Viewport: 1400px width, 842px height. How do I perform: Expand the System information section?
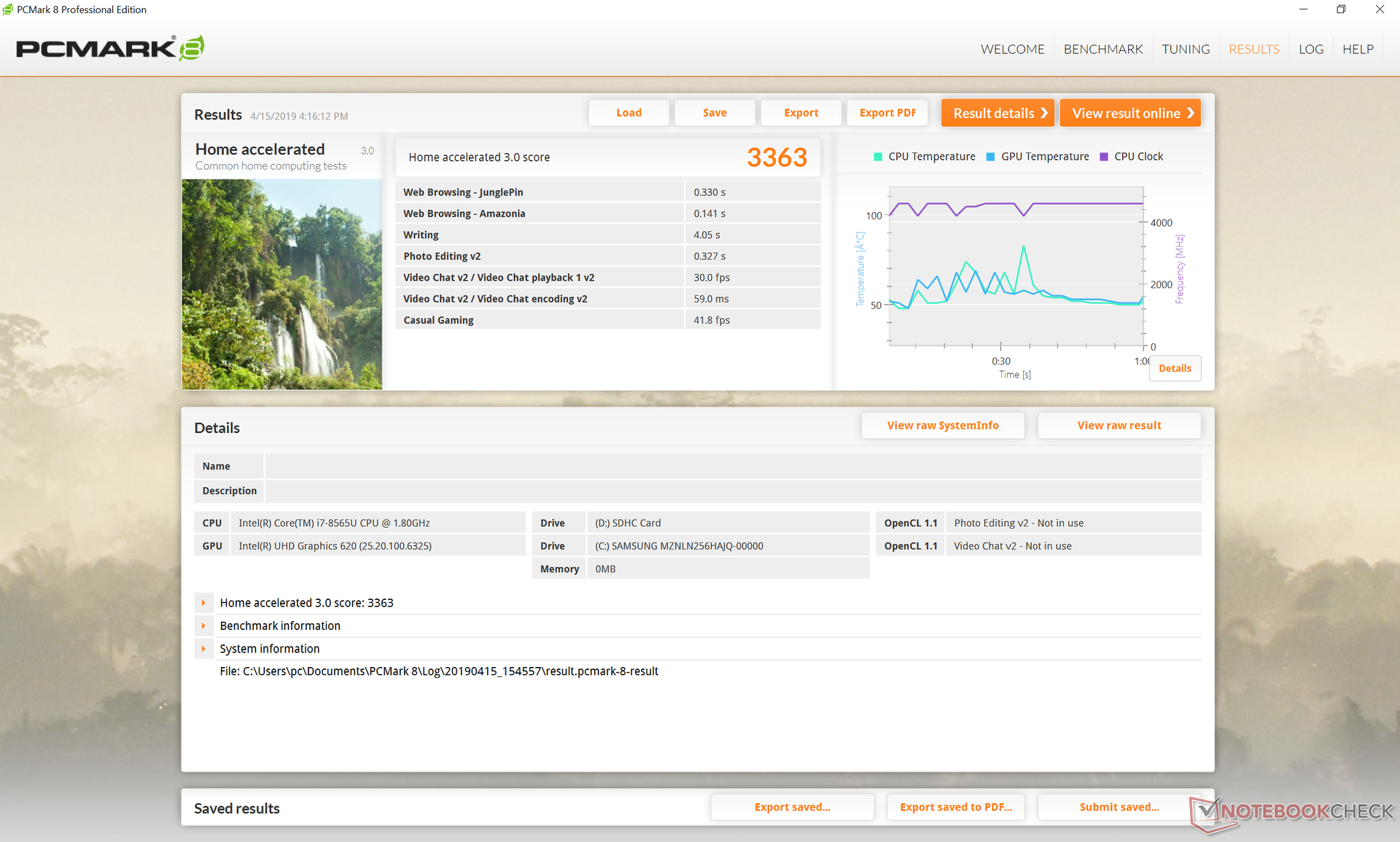[x=203, y=649]
